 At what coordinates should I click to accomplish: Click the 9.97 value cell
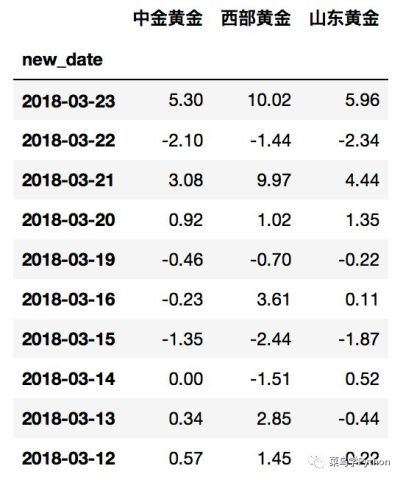pos(274,180)
